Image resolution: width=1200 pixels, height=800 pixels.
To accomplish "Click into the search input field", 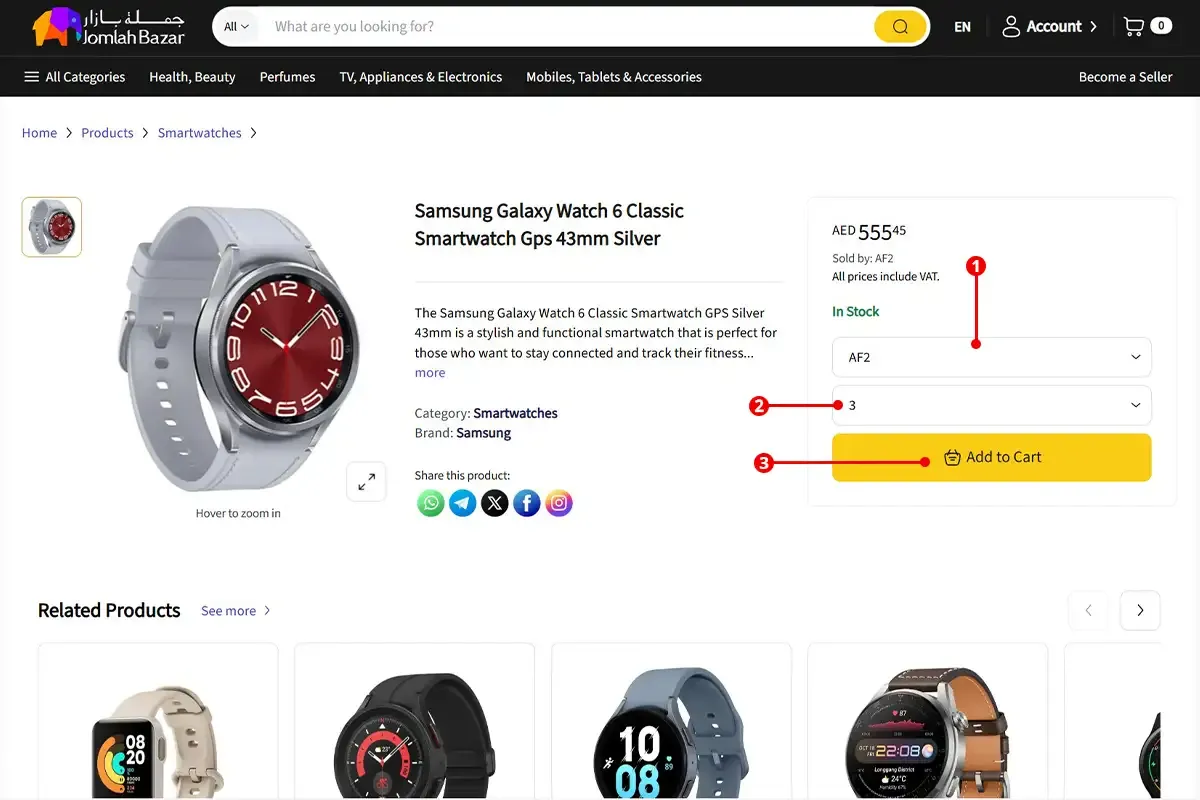I will click(x=560, y=27).
